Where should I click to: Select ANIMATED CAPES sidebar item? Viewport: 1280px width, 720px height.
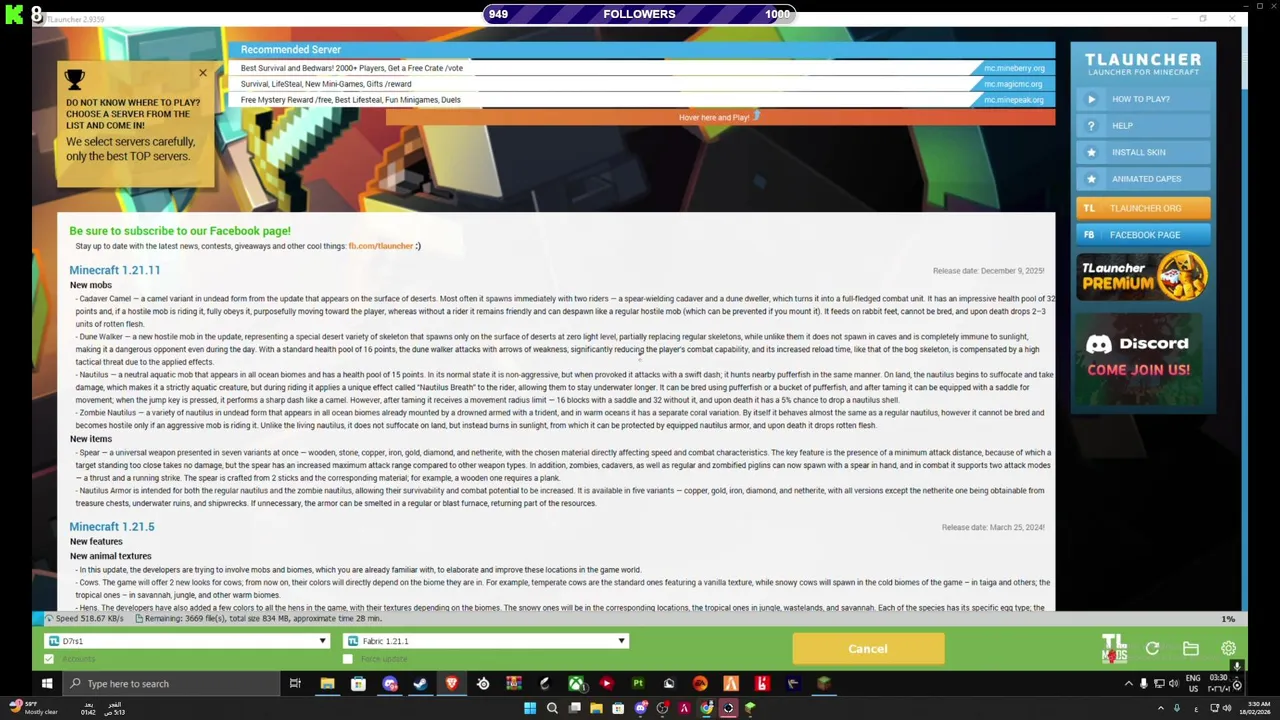coord(1143,179)
